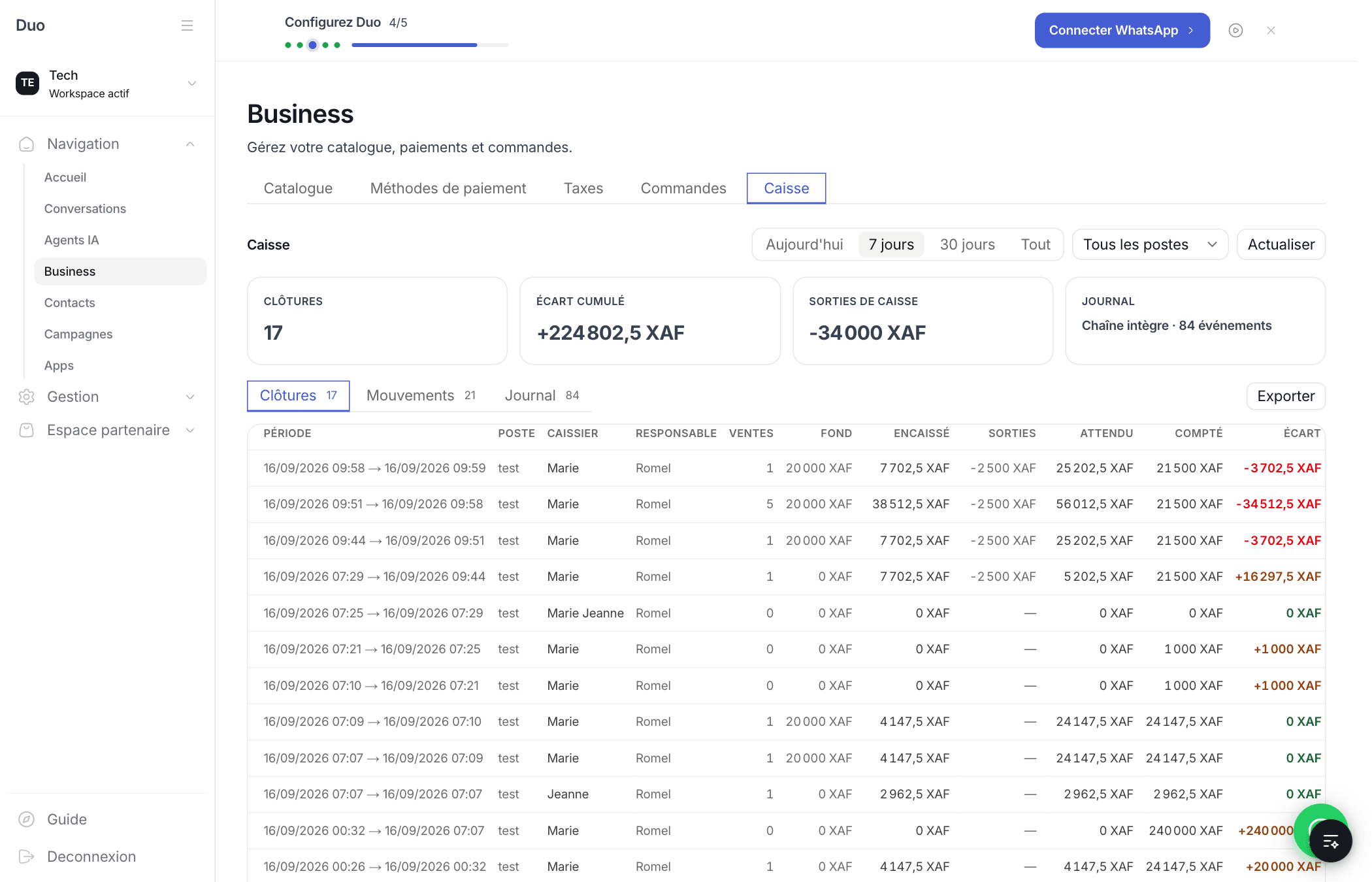Viewport: 1372px width, 882px height.
Task: Click the ÉCART column header
Action: 1301,433
